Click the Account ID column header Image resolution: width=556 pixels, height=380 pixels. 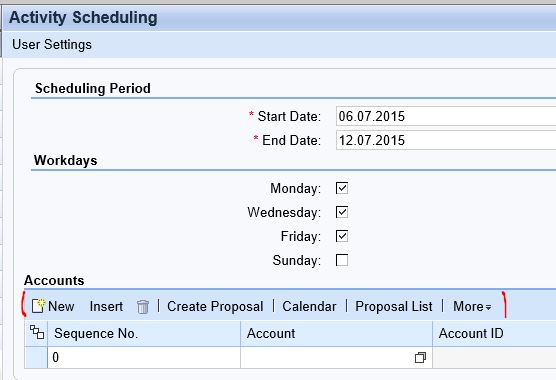(471, 334)
